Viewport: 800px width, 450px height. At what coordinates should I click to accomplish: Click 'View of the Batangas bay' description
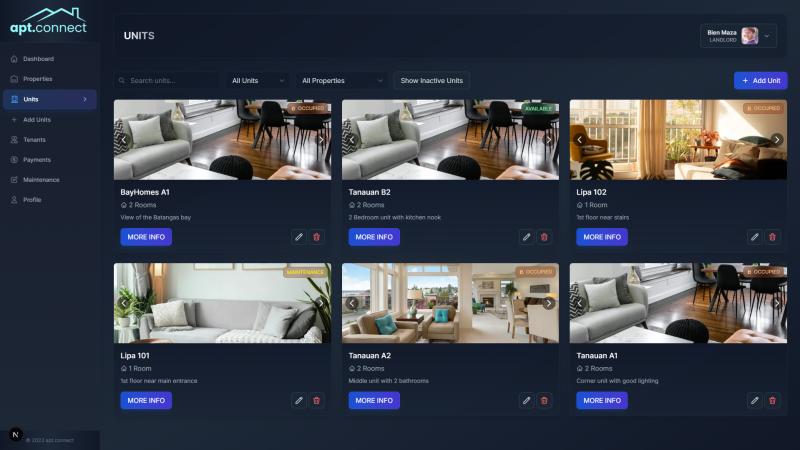tap(156, 217)
